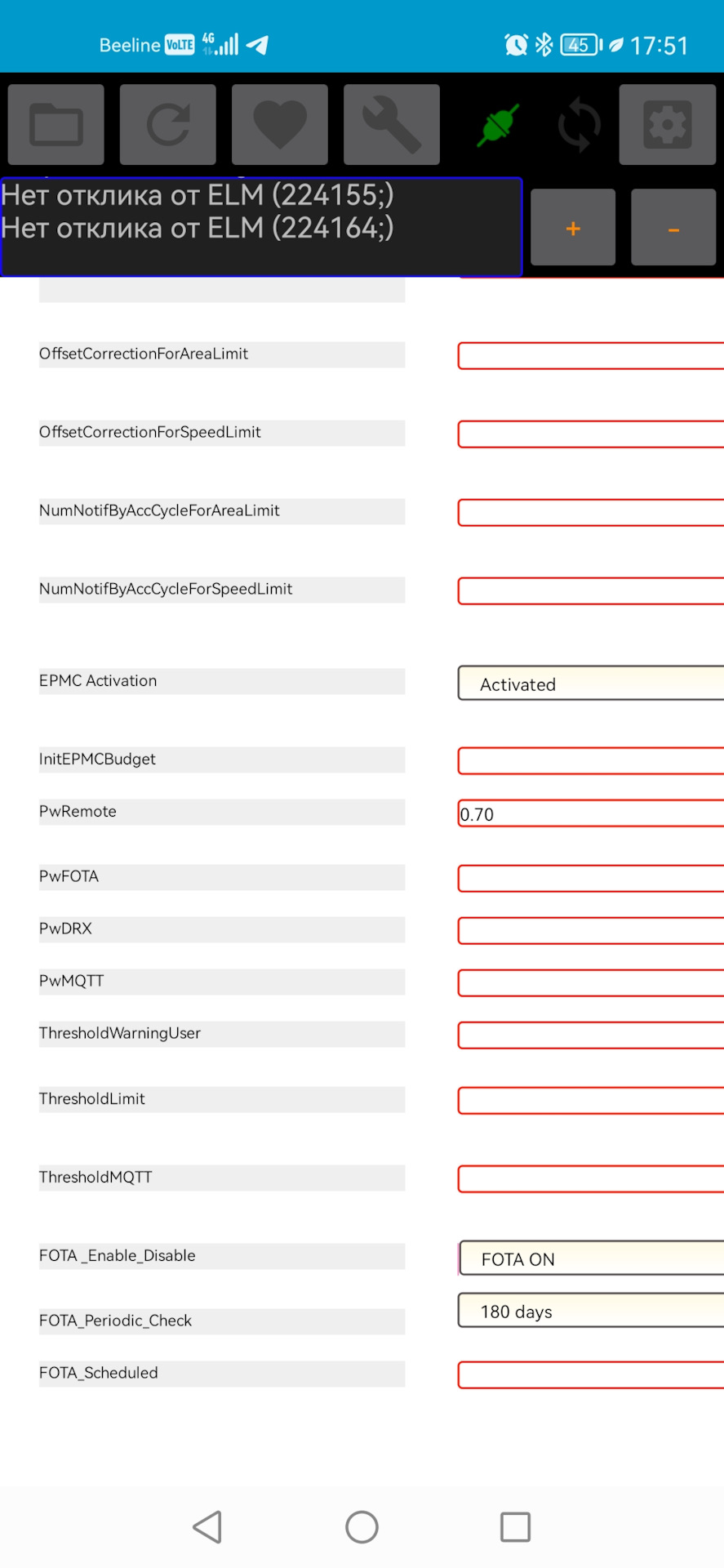Image resolution: width=724 pixels, height=1568 pixels.
Task: Tap the green plug connection icon
Action: (498, 126)
